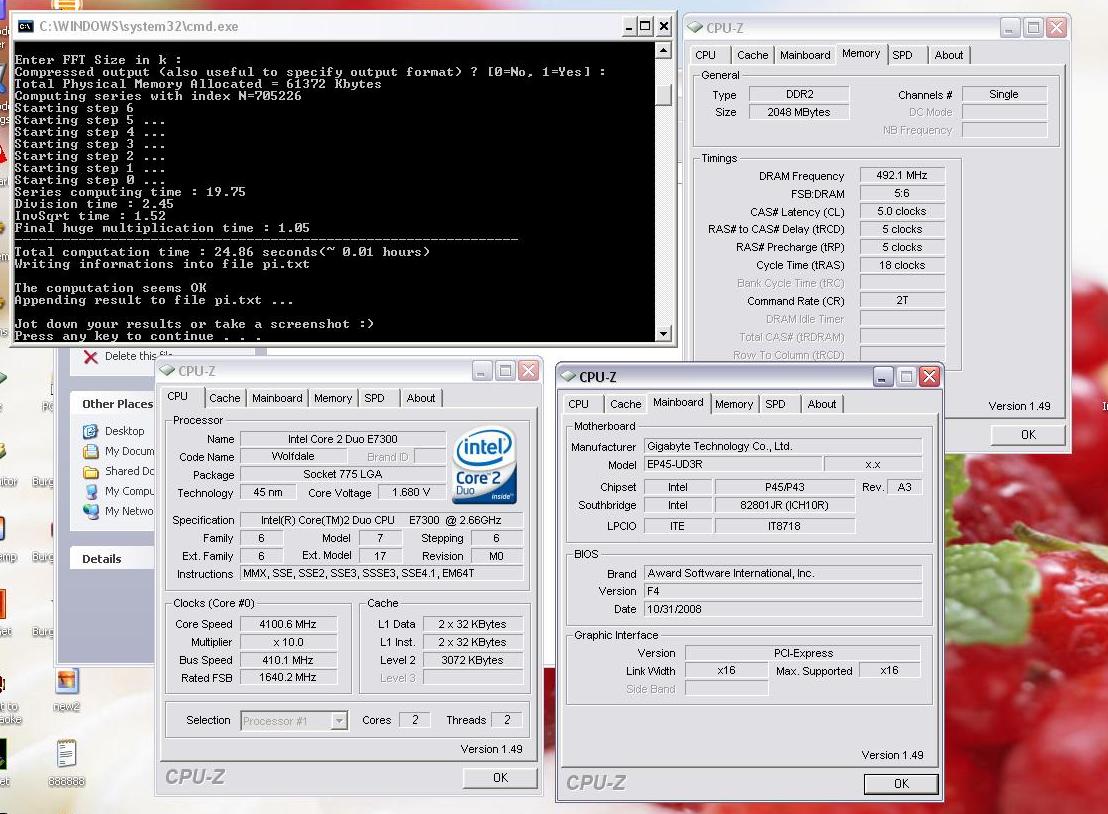Click the Memory Size 2048 MBytes field
Image resolution: width=1108 pixels, height=814 pixels.
pyautogui.click(x=799, y=112)
